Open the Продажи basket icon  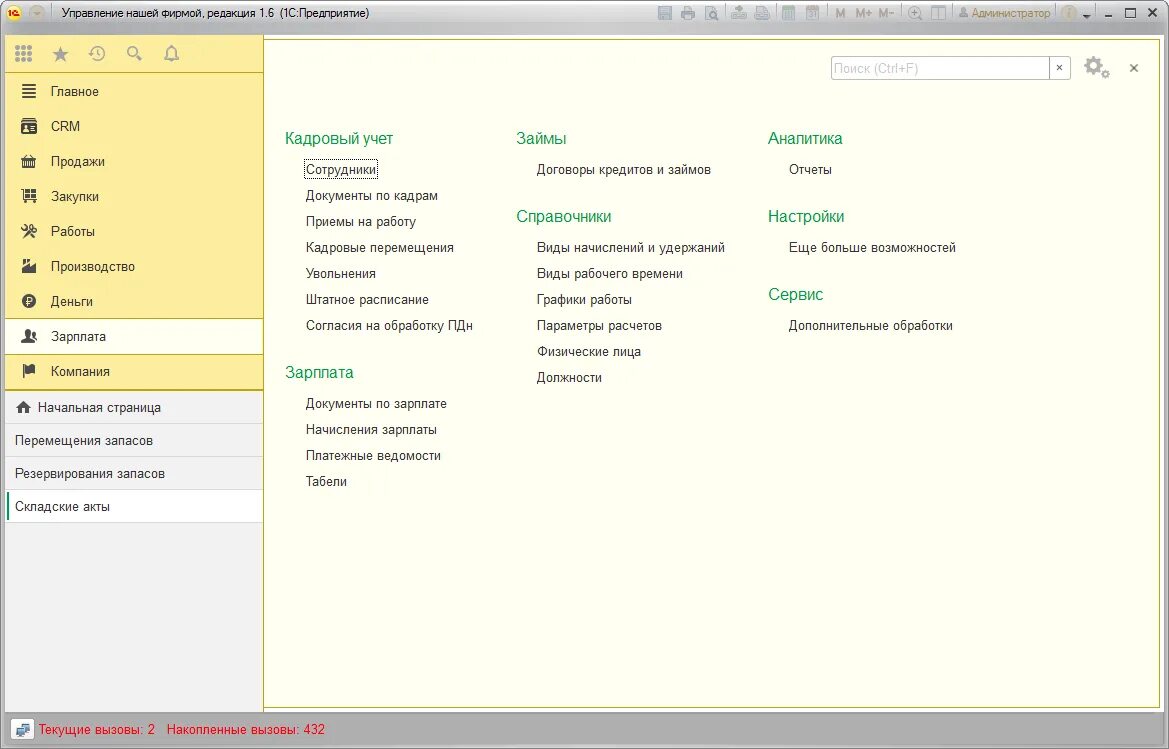[28, 161]
